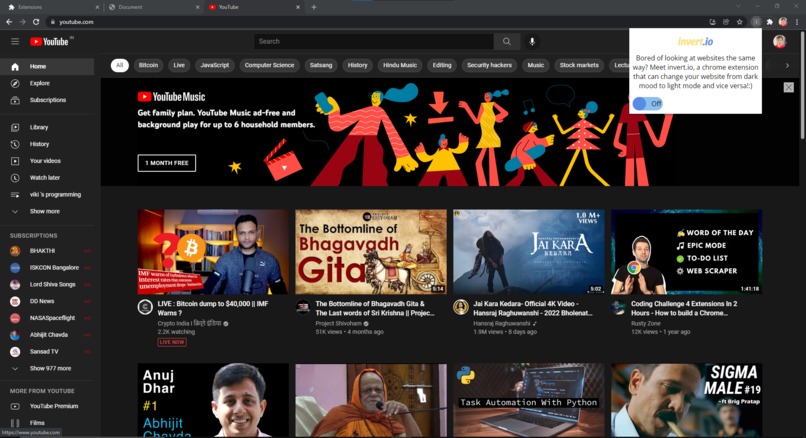Open Abhijit Chavda channel subscription

click(x=47, y=335)
